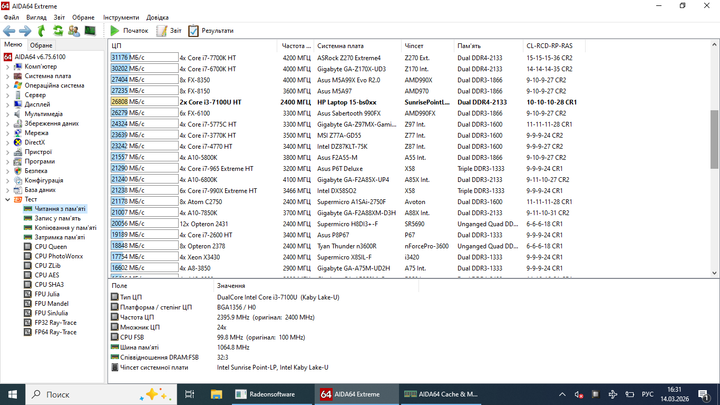
Task: Open the Windows Start menu
Action: (x=12, y=394)
